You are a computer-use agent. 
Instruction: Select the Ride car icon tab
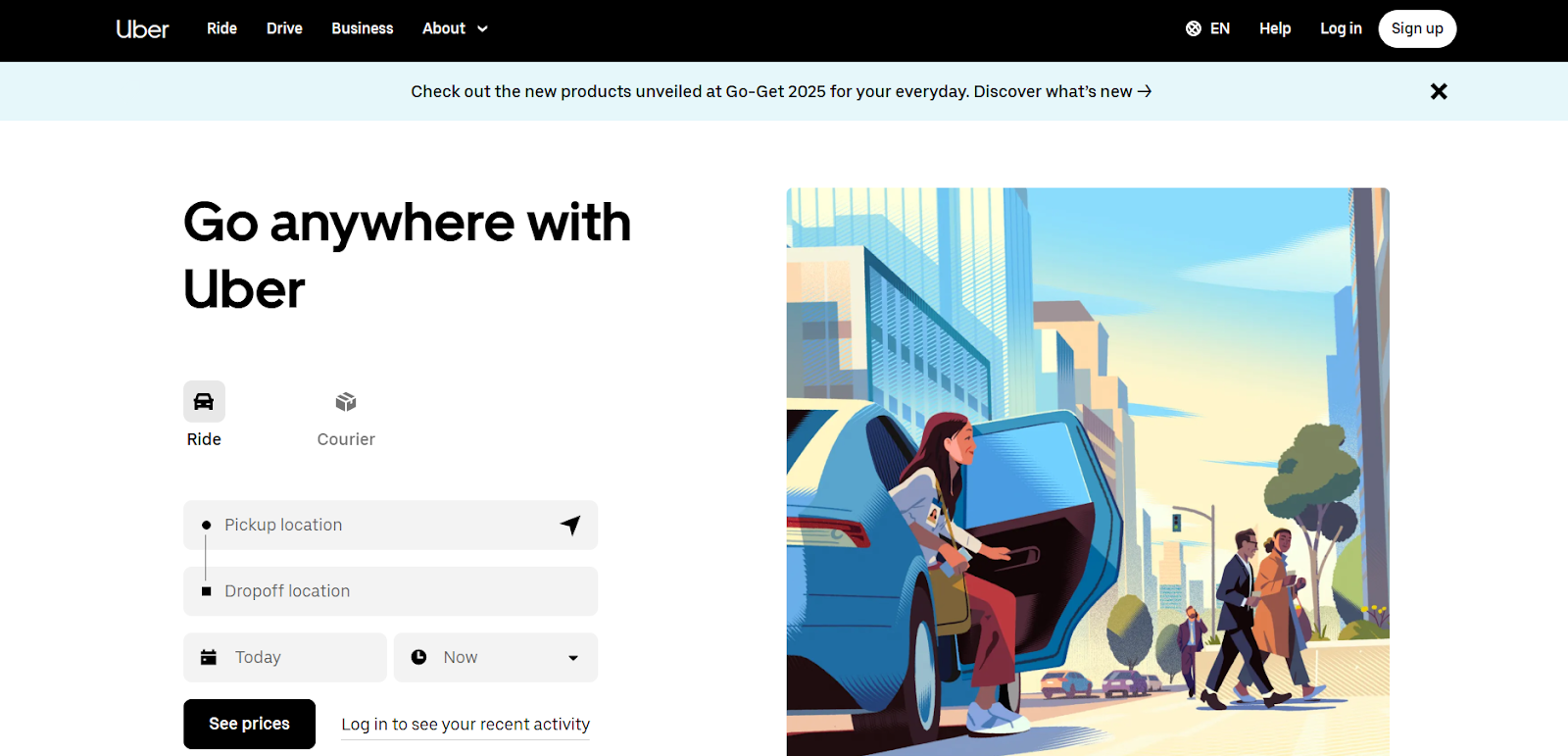204,401
